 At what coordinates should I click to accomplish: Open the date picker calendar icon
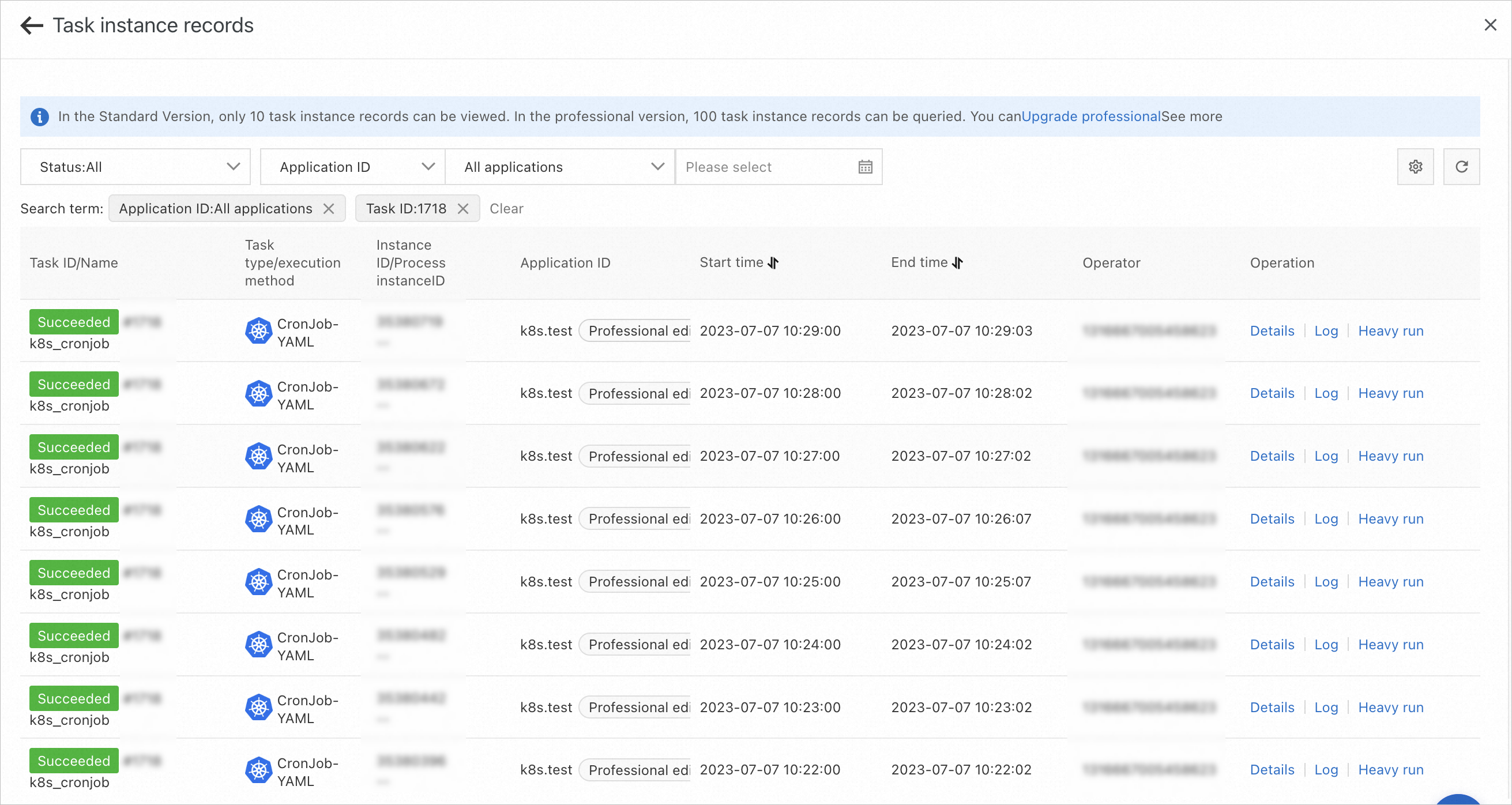pyautogui.click(x=865, y=167)
